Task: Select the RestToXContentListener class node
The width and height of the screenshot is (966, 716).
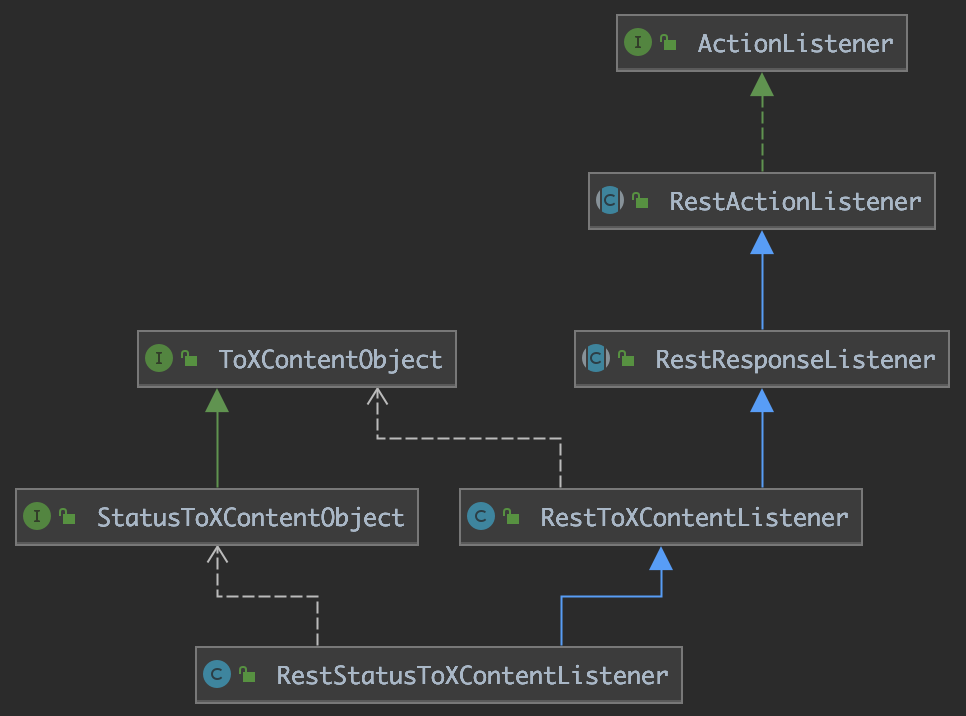Action: click(661, 517)
